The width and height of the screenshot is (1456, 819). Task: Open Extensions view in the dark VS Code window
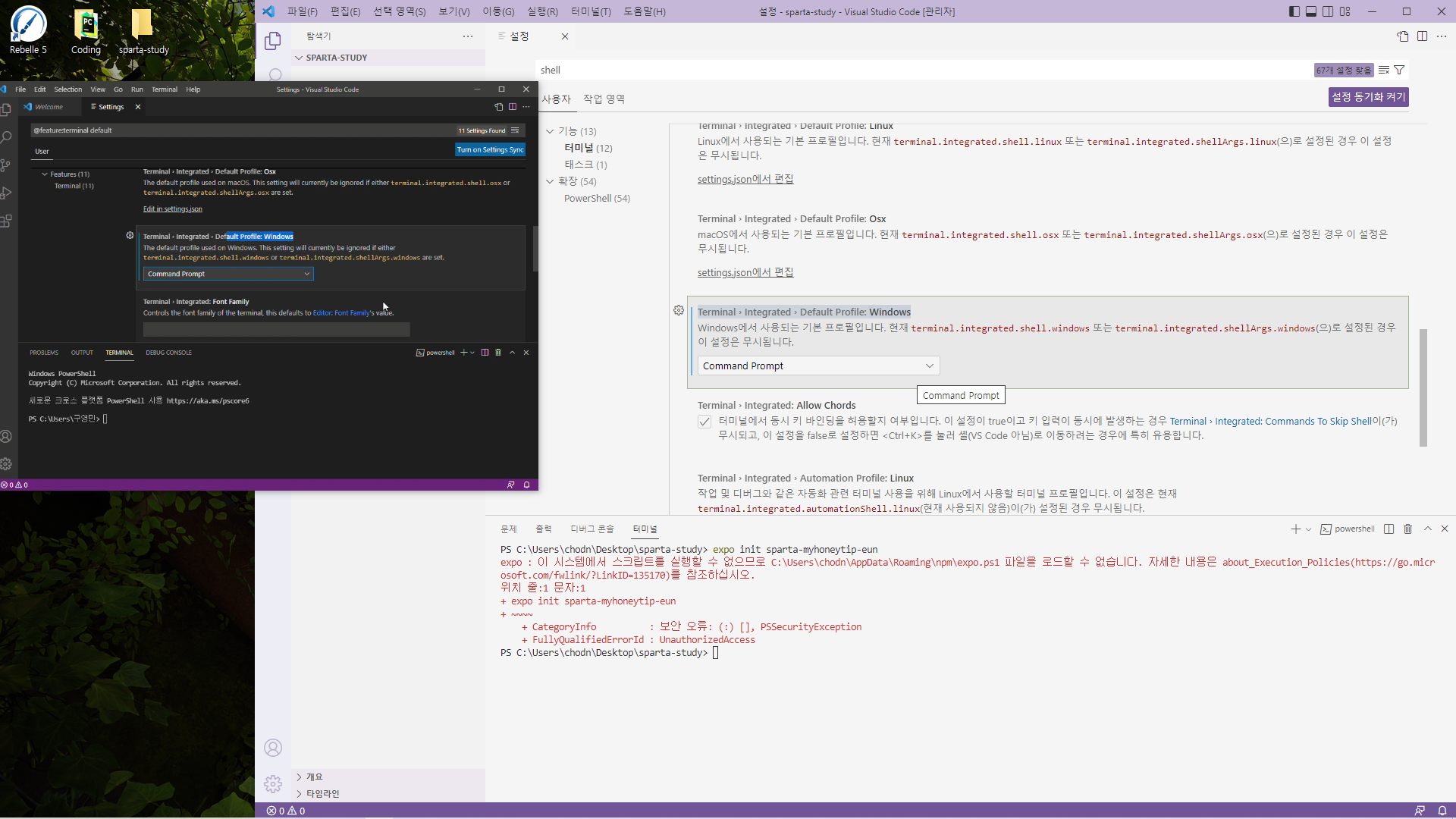click(x=7, y=221)
